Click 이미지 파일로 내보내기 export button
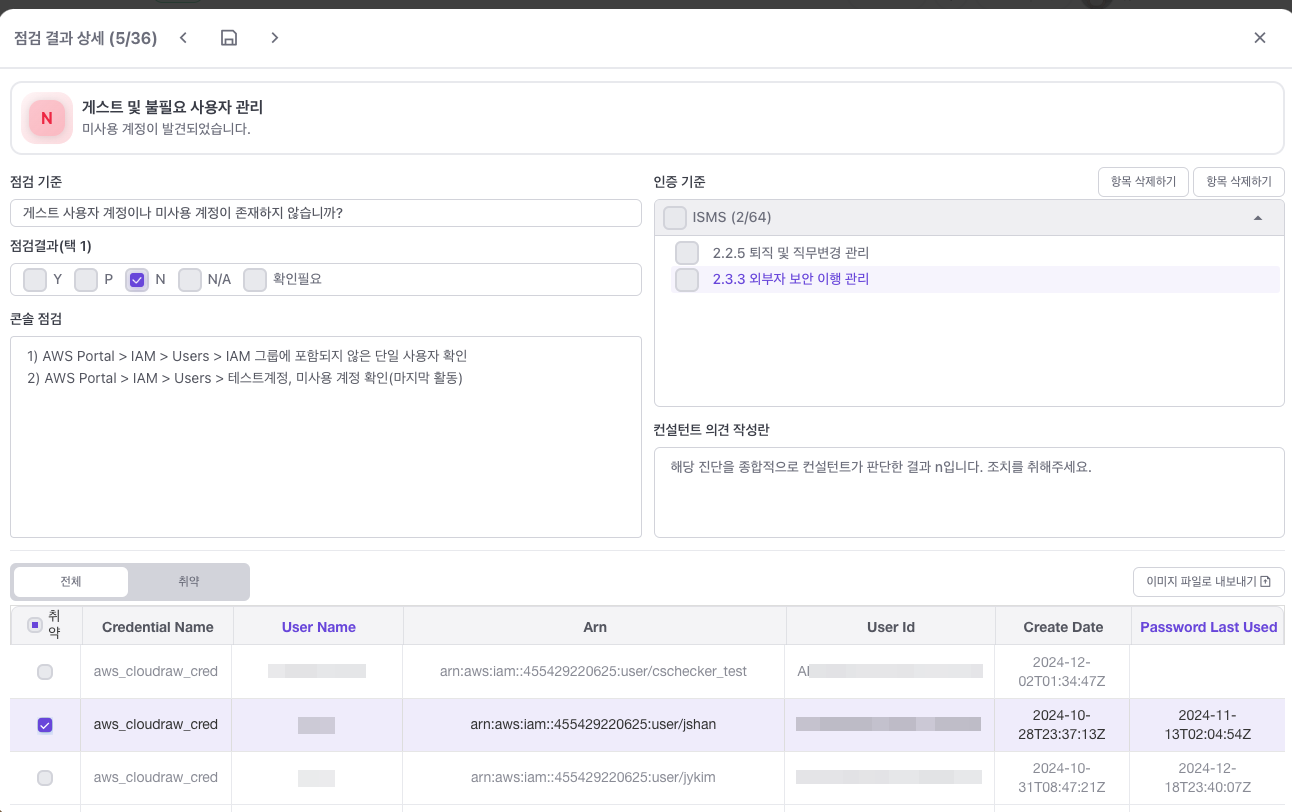This screenshot has height=812, width=1292. coord(1208,582)
